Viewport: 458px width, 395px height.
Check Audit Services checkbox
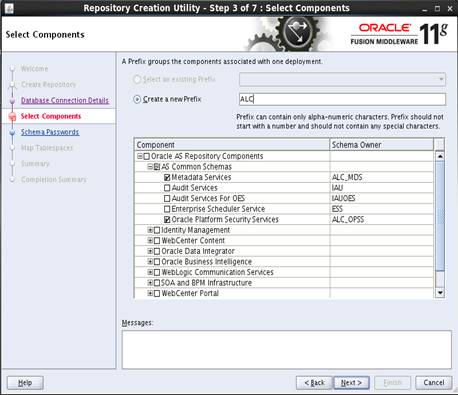coord(167,188)
